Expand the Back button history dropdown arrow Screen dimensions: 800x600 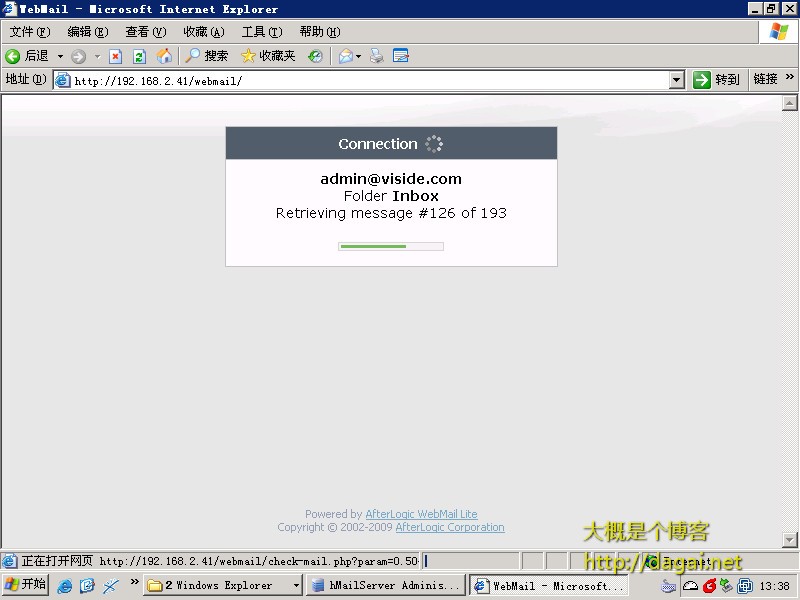click(x=60, y=57)
